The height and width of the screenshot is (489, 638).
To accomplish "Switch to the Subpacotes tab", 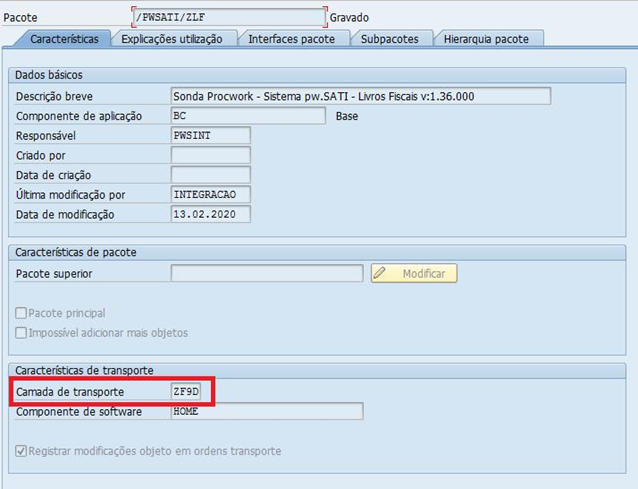I will point(389,39).
